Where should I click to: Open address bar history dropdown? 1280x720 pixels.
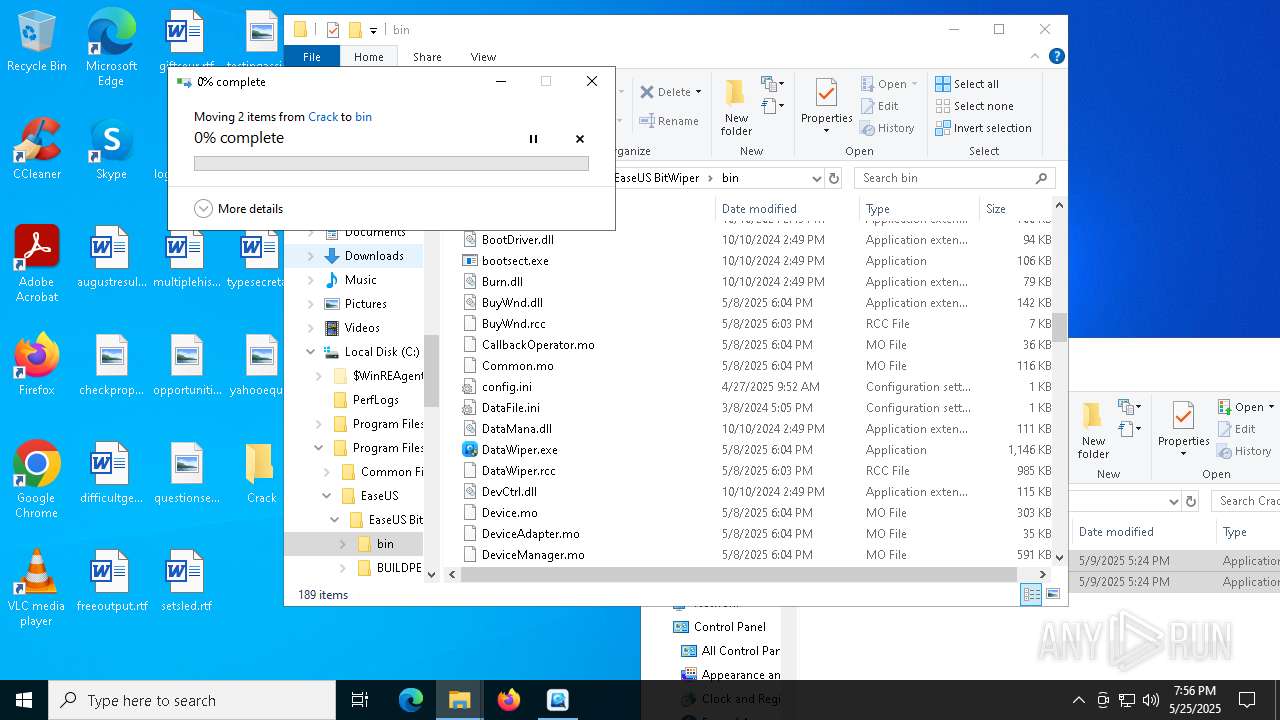[816, 178]
